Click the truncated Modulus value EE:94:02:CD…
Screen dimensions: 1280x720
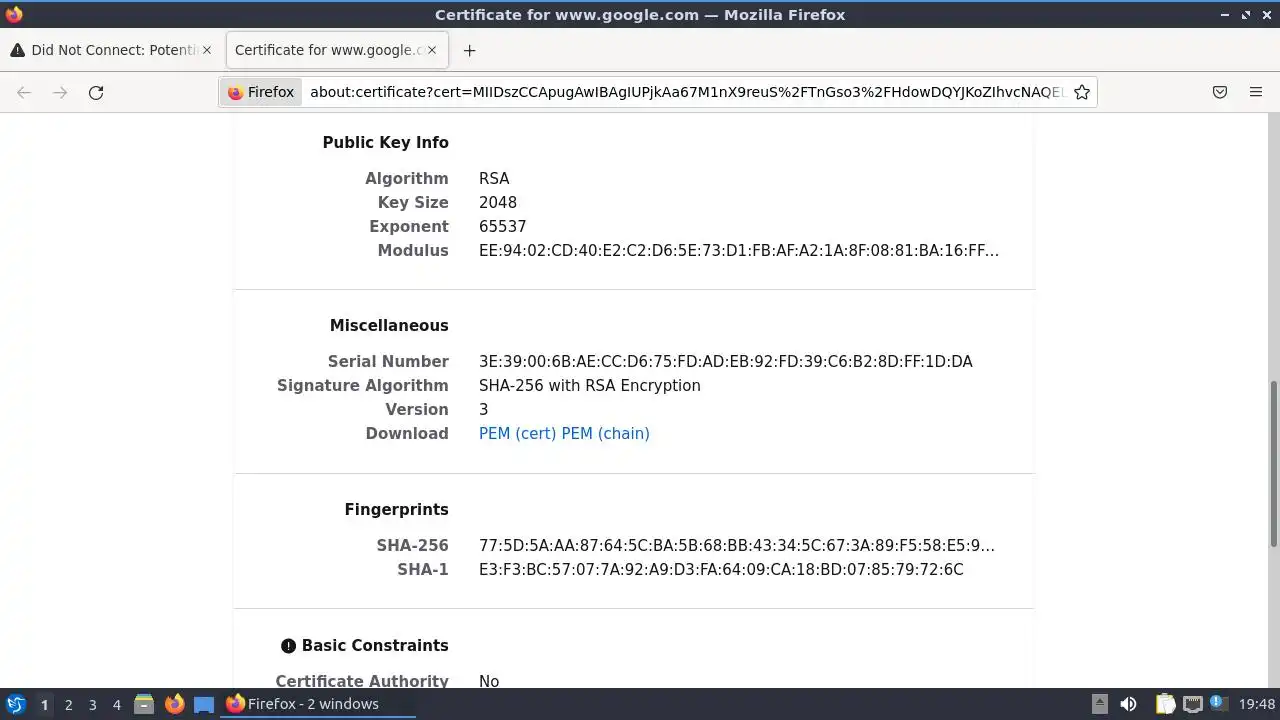[739, 251]
